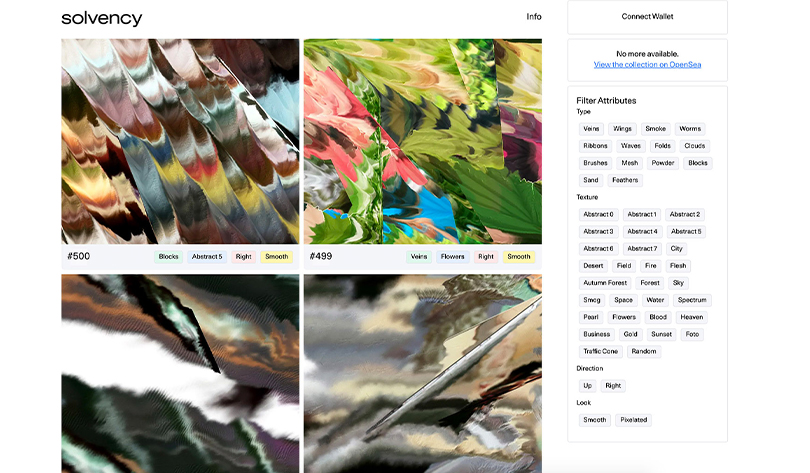The image size is (810, 473).
Task: Enable the Smooth look filter in sidebar
Action: pyautogui.click(x=594, y=420)
